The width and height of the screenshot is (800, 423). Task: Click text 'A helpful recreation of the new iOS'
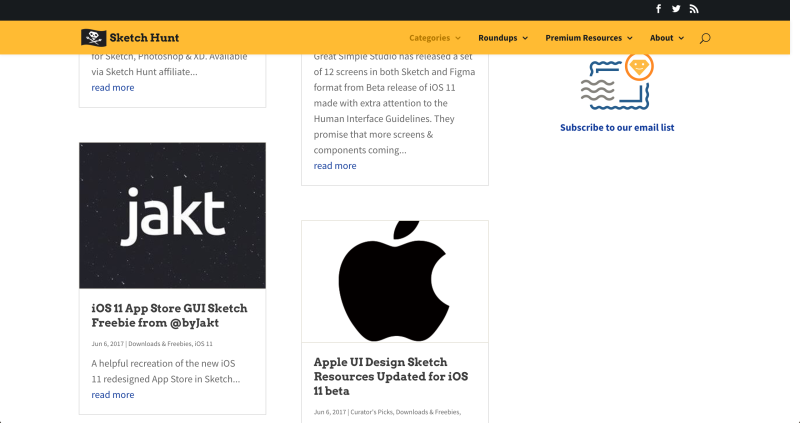tap(163, 364)
